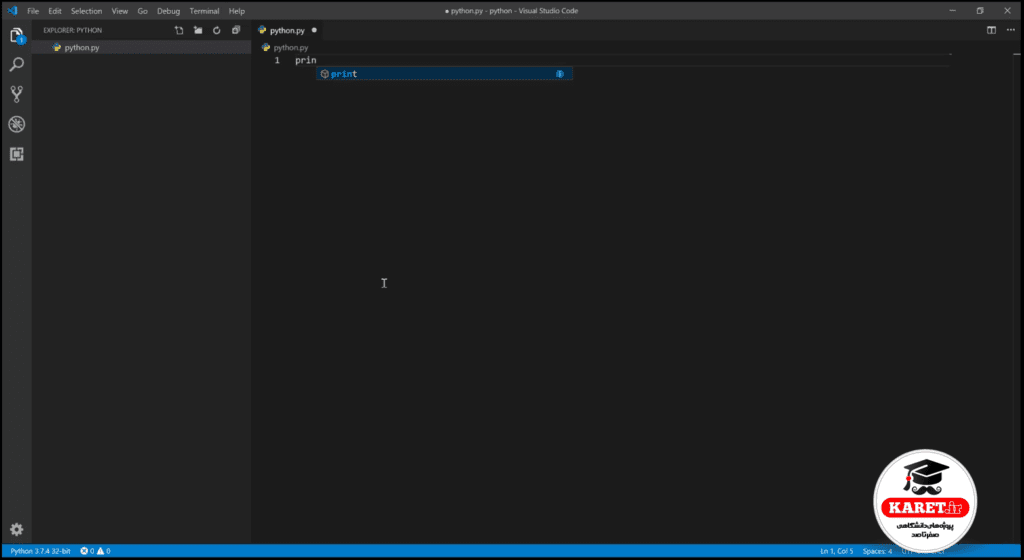Click the New Folder icon in Explorer
This screenshot has height=560, width=1024.
198,30
